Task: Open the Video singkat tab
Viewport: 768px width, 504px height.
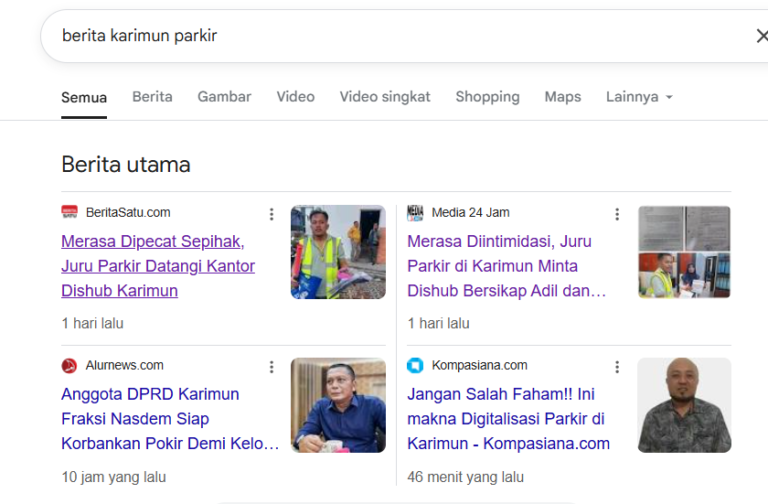Action: [x=385, y=96]
